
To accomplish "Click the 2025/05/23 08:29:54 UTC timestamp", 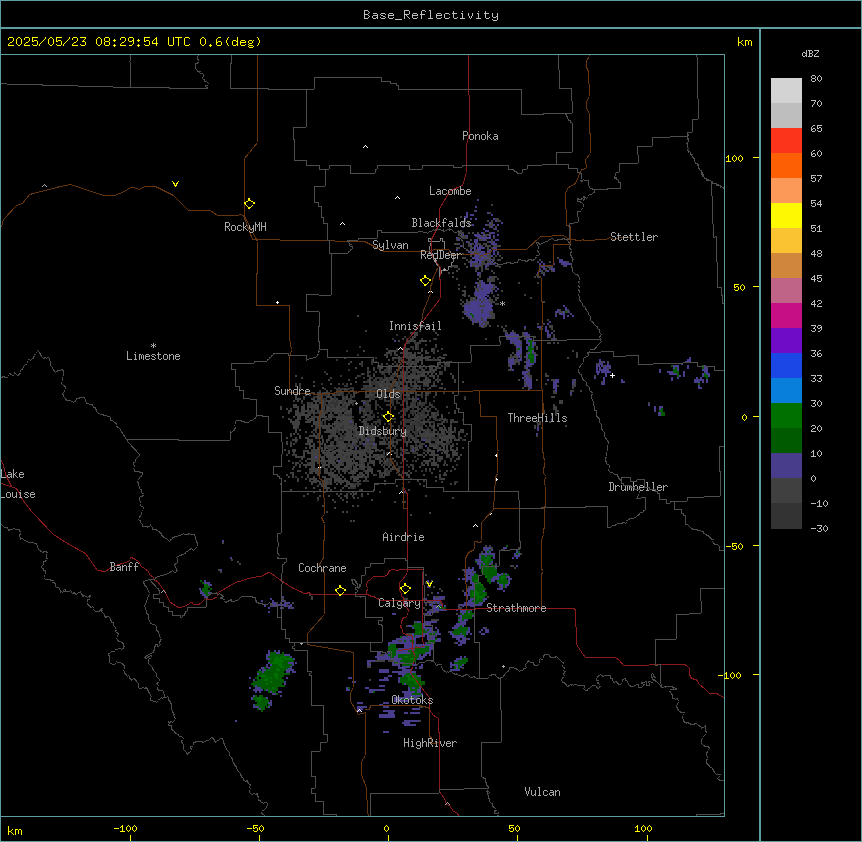I will (x=99, y=42).
